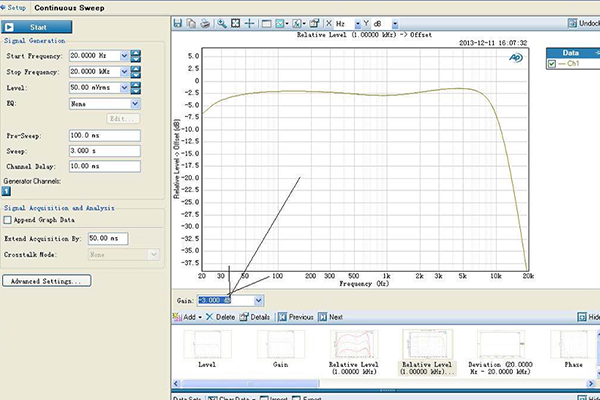Open Details for selected result
Screen dimensions: 600x400
pyautogui.click(x=254, y=316)
